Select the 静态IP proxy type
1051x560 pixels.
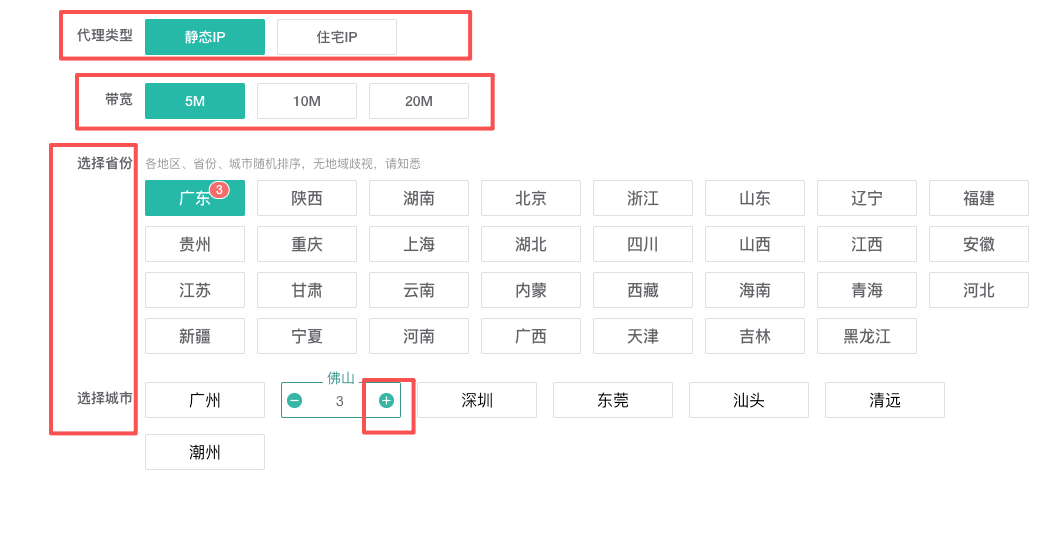pos(205,37)
